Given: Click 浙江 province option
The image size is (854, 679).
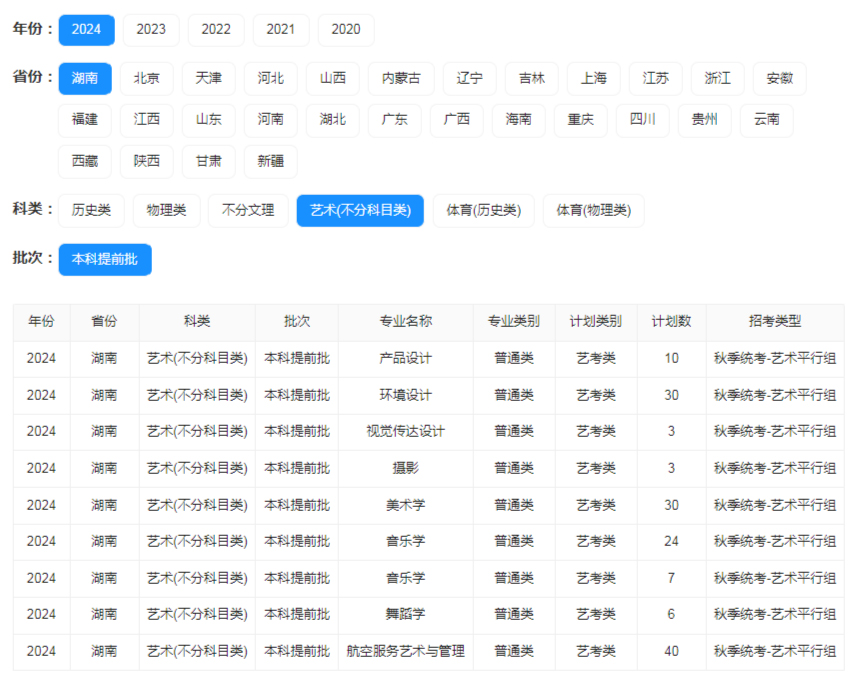Looking at the screenshot, I should [x=718, y=78].
